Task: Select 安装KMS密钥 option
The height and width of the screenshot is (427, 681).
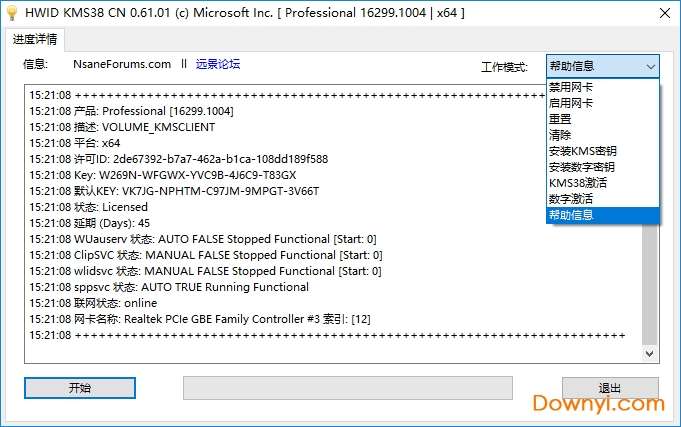Action: [603, 151]
